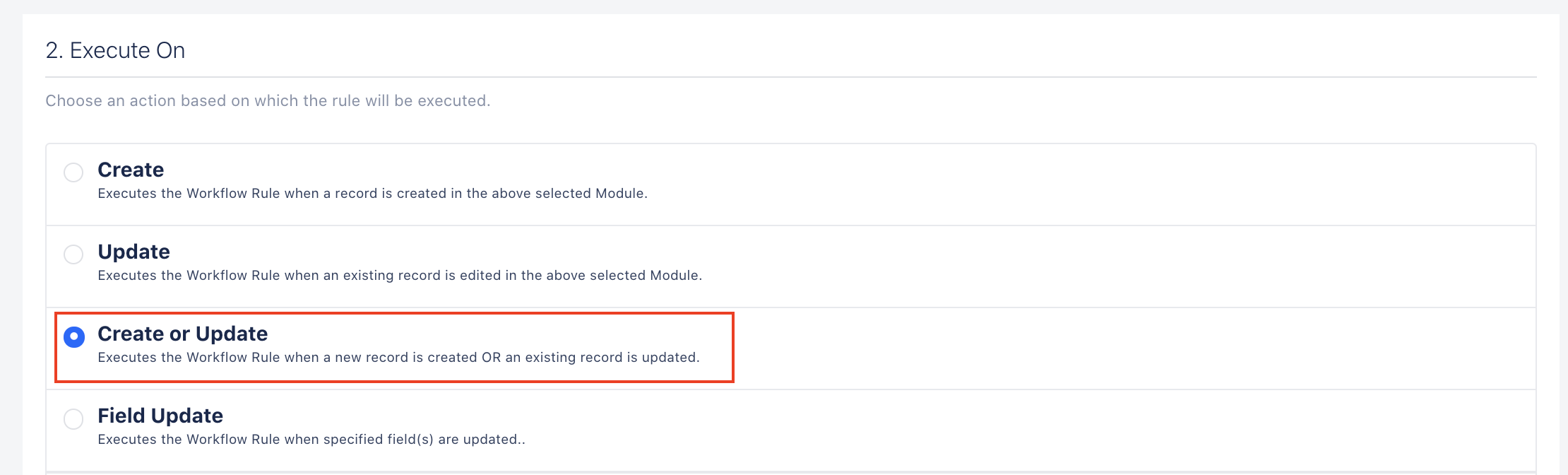The image size is (1568, 475).
Task: Click the bold "Update" option title
Action: pos(133,252)
